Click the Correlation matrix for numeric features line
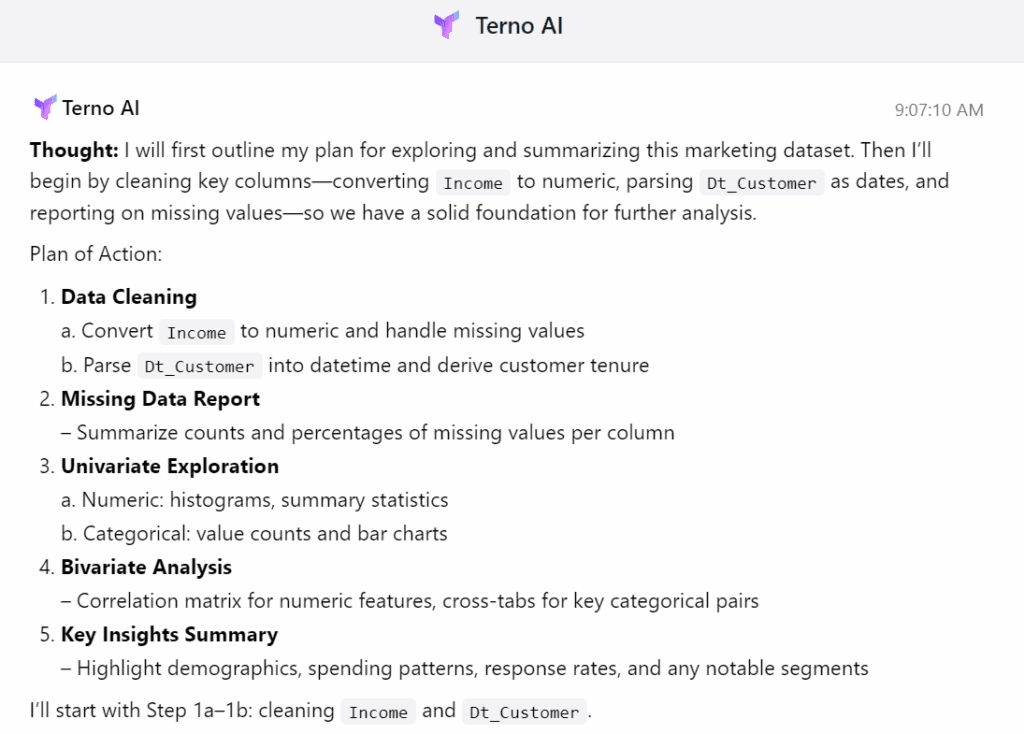The image size is (1024, 734). (417, 601)
